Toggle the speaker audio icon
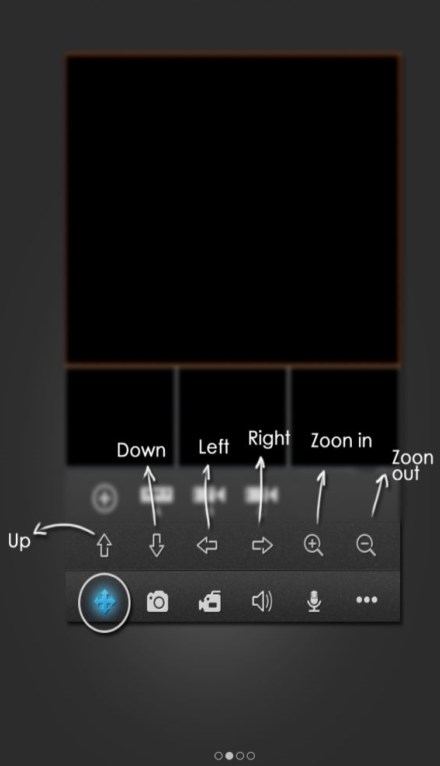The height and width of the screenshot is (766, 440). coord(262,601)
